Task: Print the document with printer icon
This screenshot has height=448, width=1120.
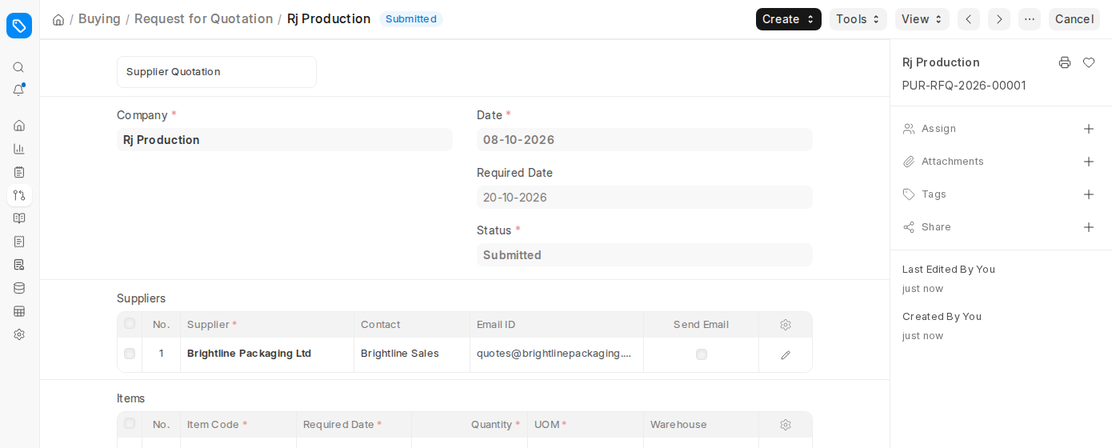Action: [1065, 63]
